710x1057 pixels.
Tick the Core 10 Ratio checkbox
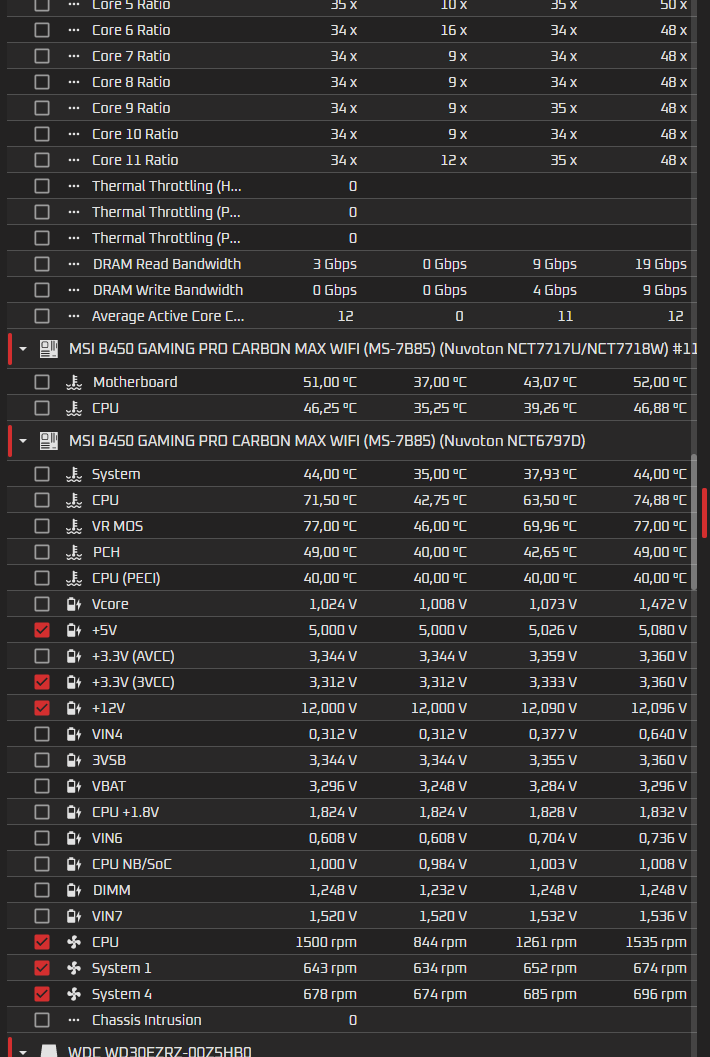[x=42, y=134]
